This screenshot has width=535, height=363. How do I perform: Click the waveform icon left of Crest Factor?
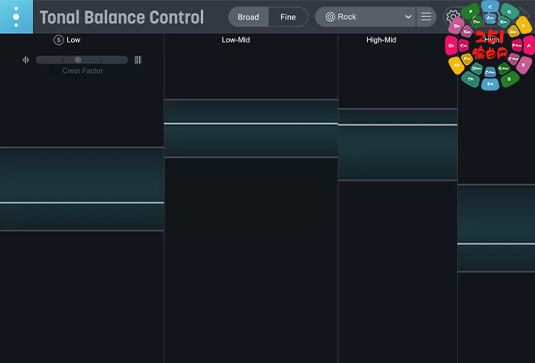[x=26, y=60]
